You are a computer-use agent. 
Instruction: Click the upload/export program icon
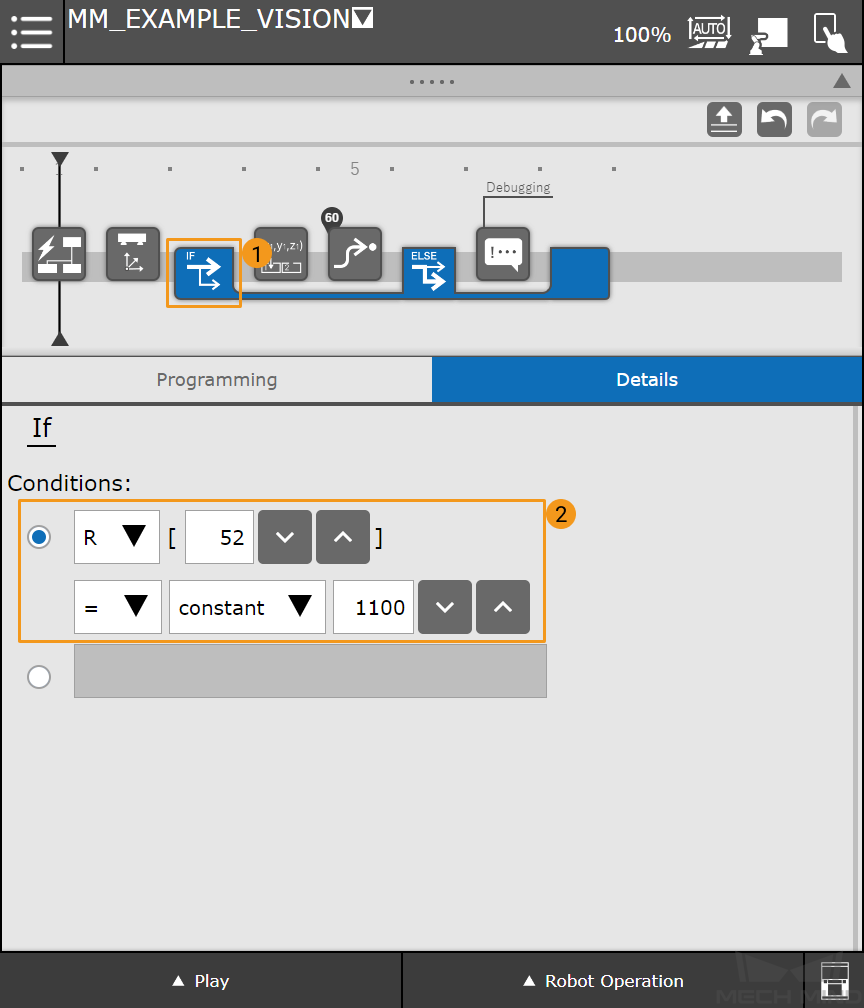point(724,120)
